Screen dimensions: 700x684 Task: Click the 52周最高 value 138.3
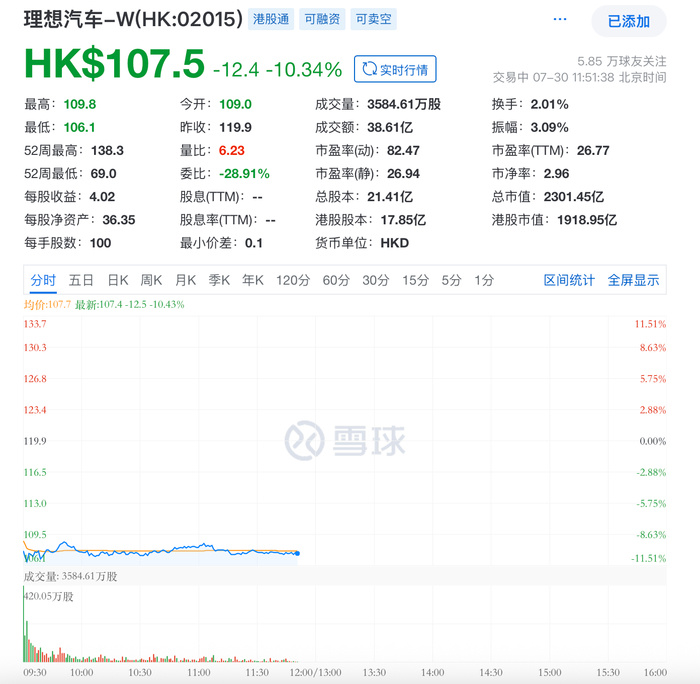tap(107, 151)
